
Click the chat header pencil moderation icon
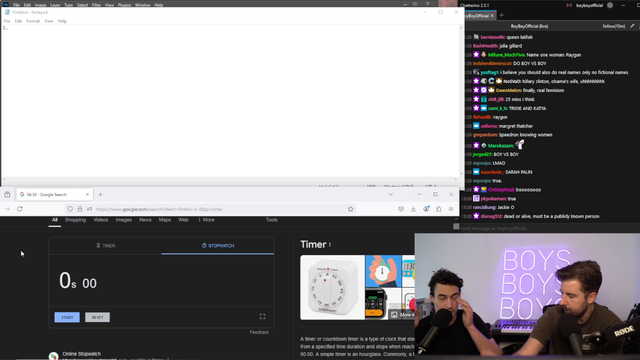[x=632, y=26]
